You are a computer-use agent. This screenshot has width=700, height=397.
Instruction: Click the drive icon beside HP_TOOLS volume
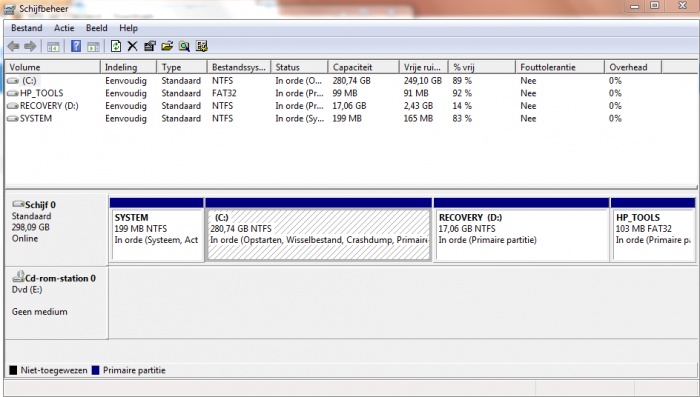coord(12,93)
